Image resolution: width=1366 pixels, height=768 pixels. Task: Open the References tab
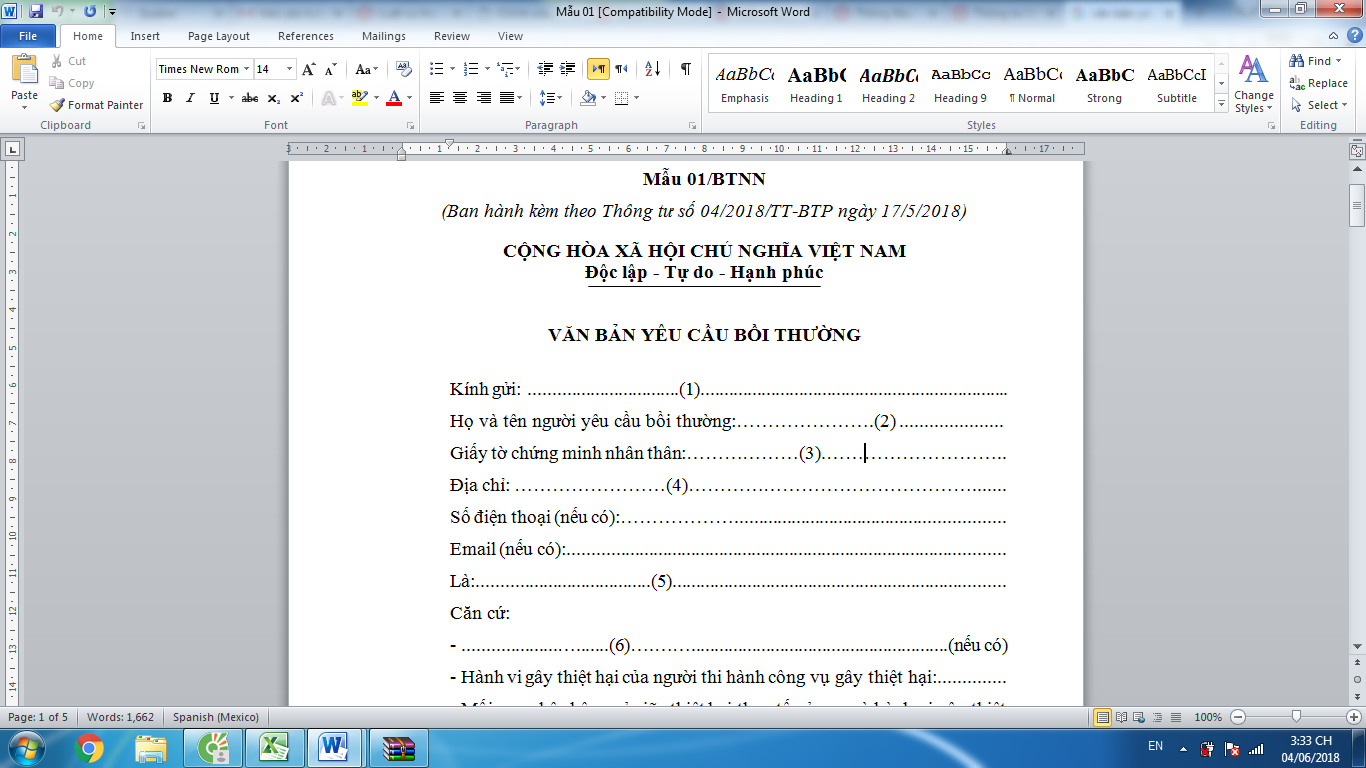(306, 36)
